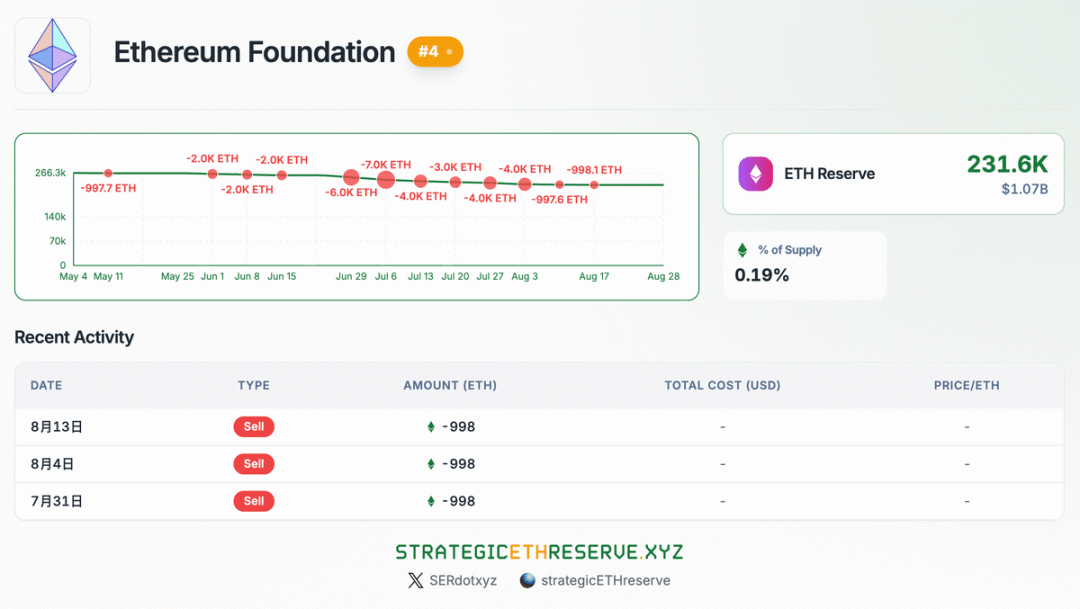Click the ETH icon in the 8月13日 row
The height and width of the screenshot is (609, 1080).
431,427
